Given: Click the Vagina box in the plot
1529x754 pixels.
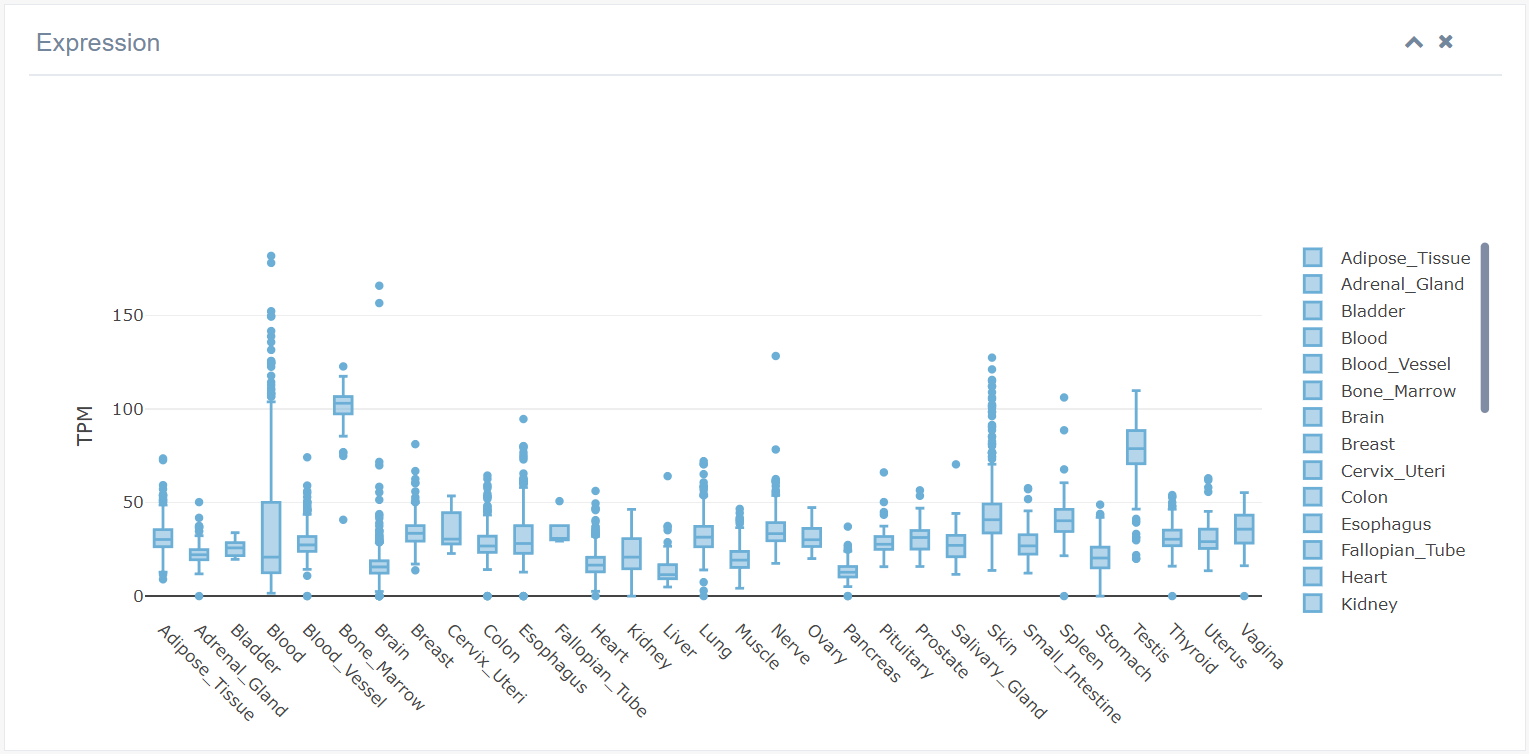Looking at the screenshot, I should click(1244, 529).
